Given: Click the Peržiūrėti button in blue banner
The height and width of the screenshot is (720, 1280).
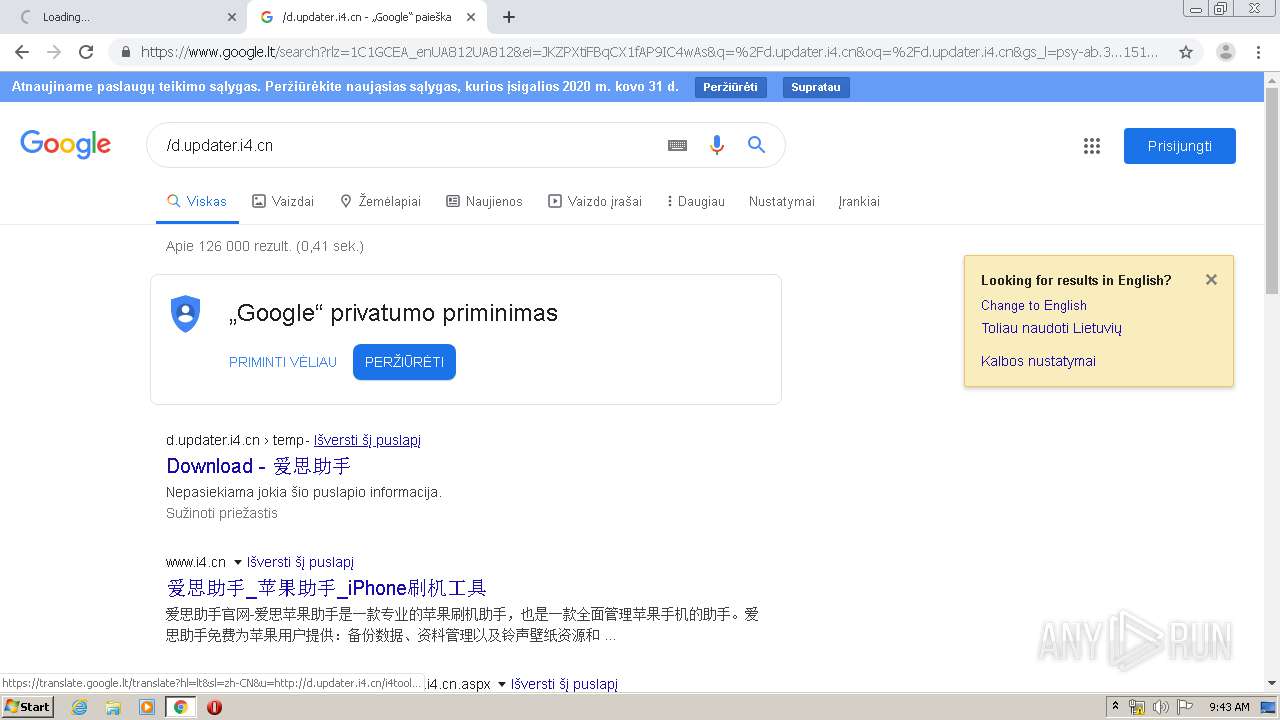Looking at the screenshot, I should point(730,87).
